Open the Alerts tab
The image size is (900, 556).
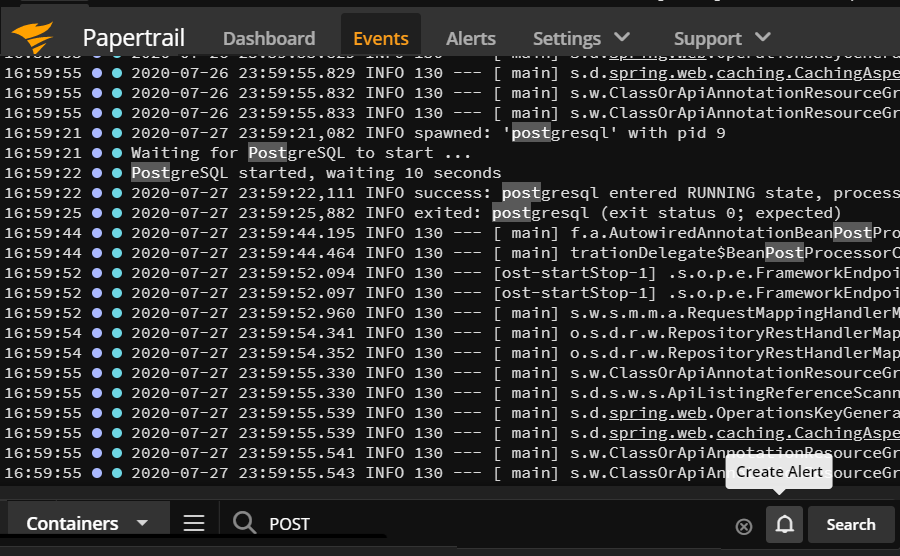click(x=471, y=38)
